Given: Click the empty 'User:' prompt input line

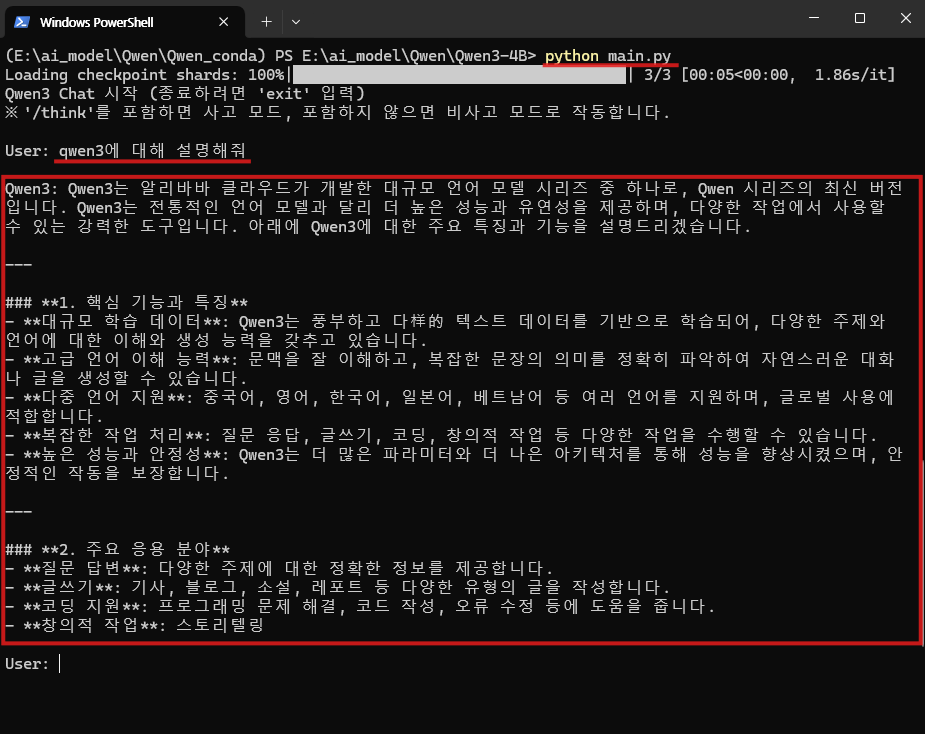Looking at the screenshot, I should 33,664.
